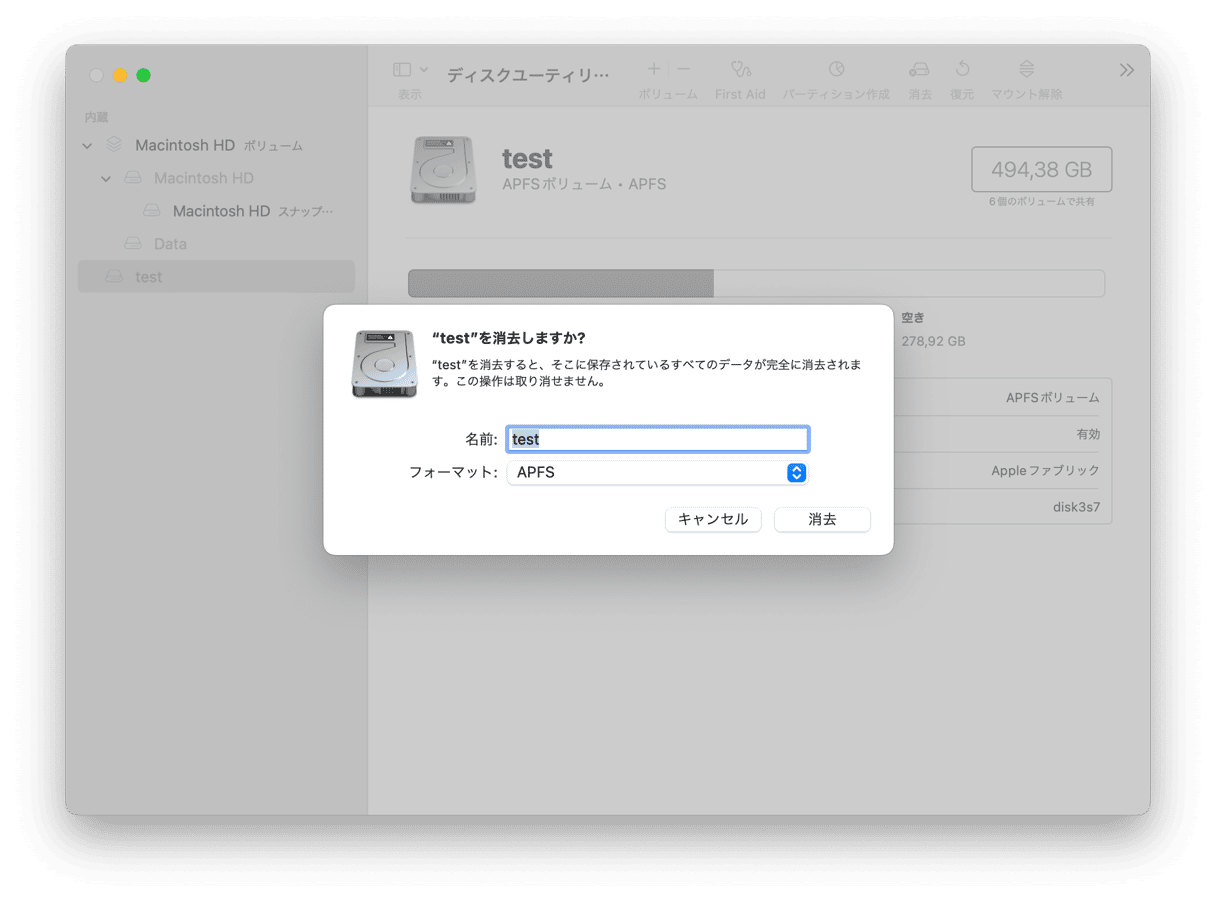Collapse the Macintosh HD ボリューム group
The width and height of the screenshot is (1216, 902).
(87, 146)
